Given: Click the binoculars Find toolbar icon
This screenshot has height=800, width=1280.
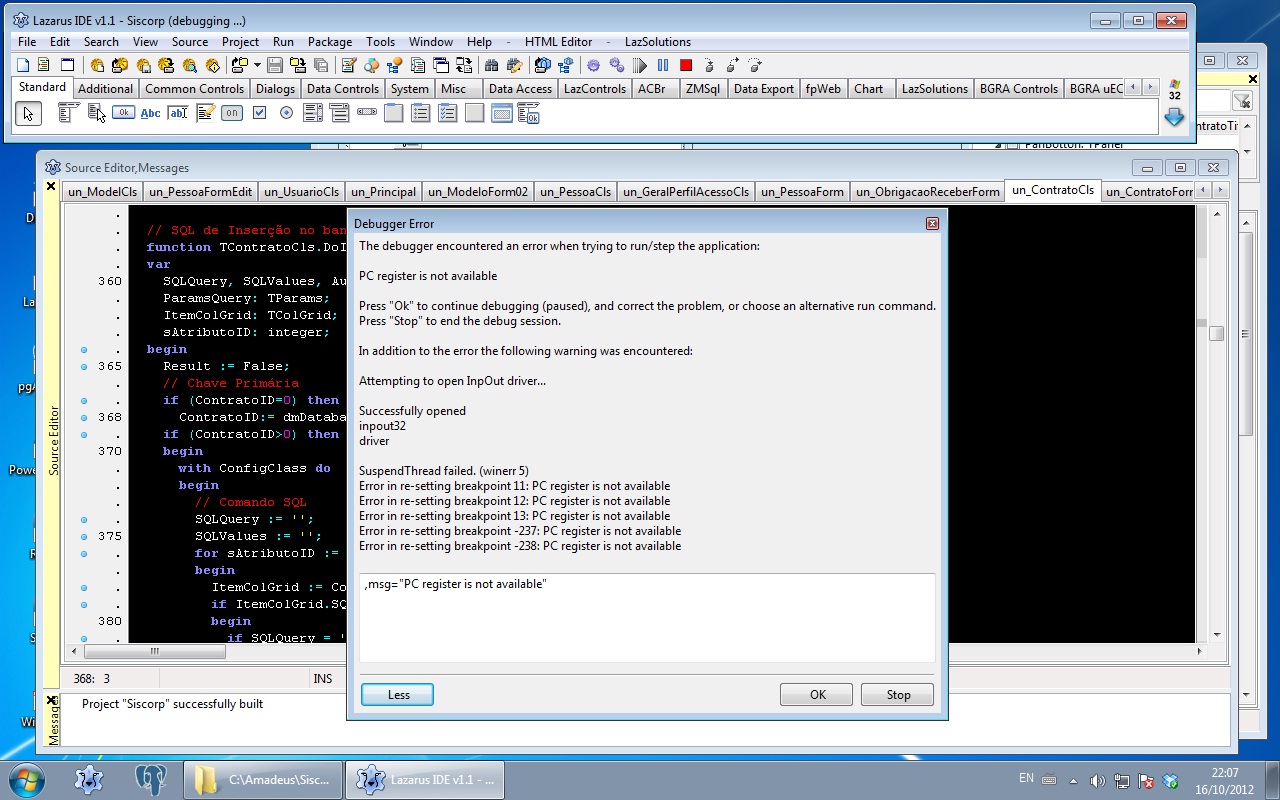Looking at the screenshot, I should [x=491, y=65].
